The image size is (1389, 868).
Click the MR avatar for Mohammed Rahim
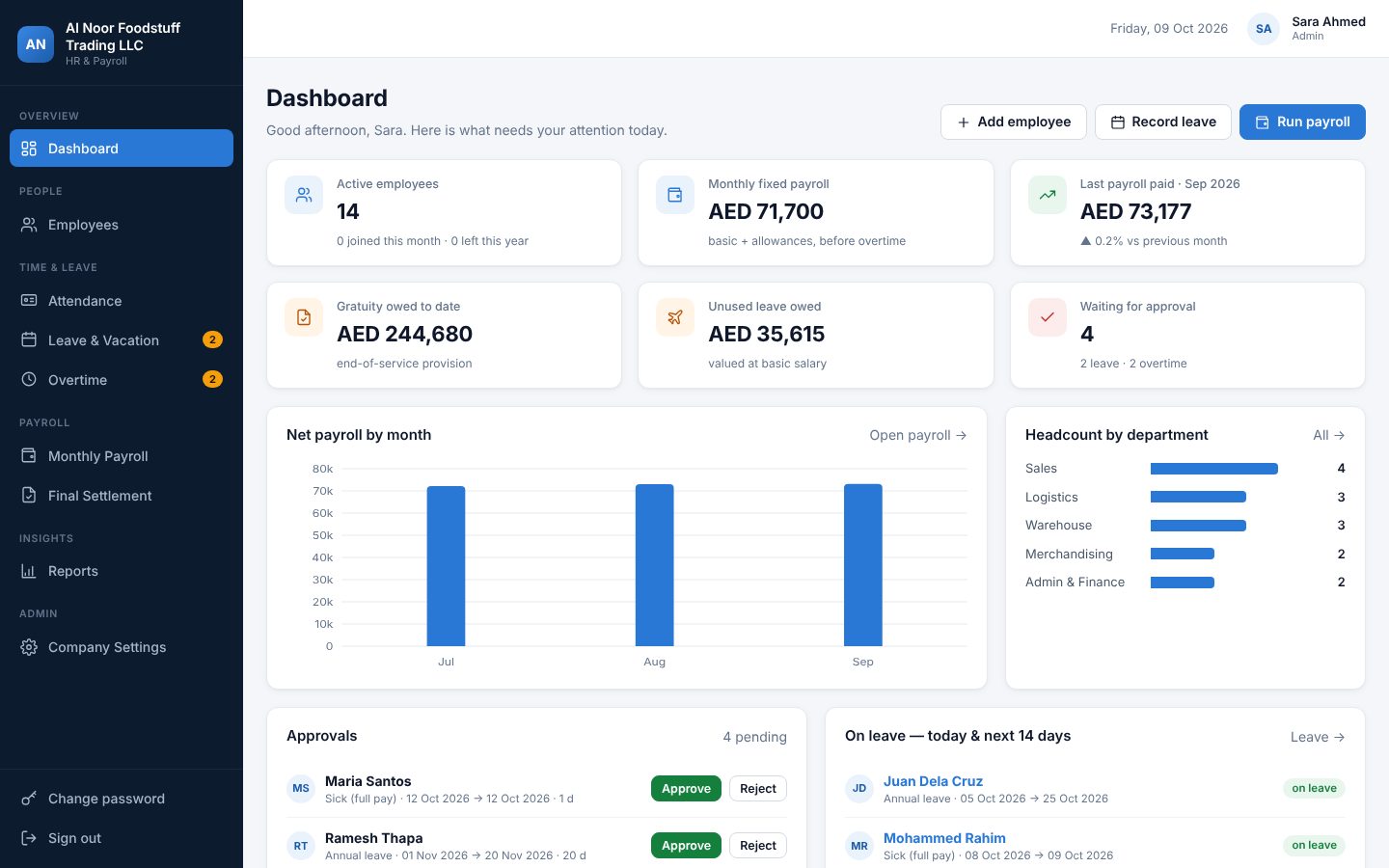859,846
